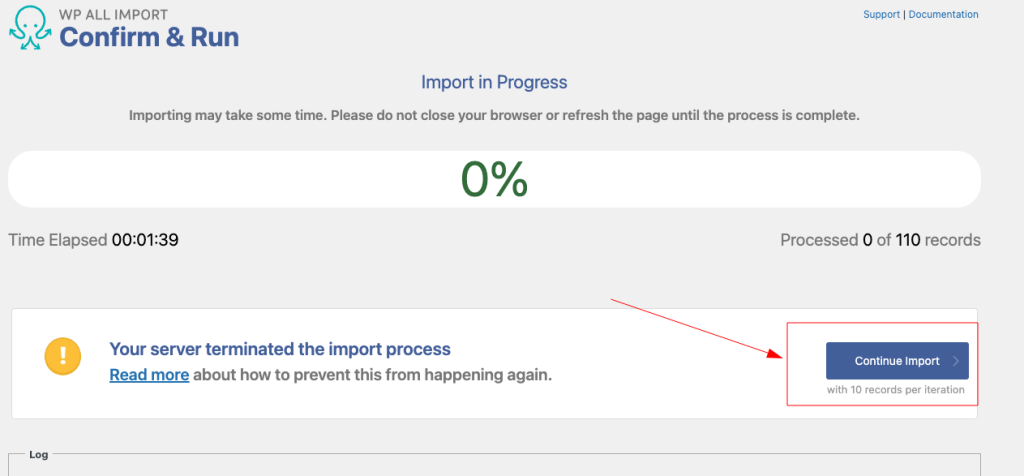Click the Processed 0 of 110 records text

[880, 240]
